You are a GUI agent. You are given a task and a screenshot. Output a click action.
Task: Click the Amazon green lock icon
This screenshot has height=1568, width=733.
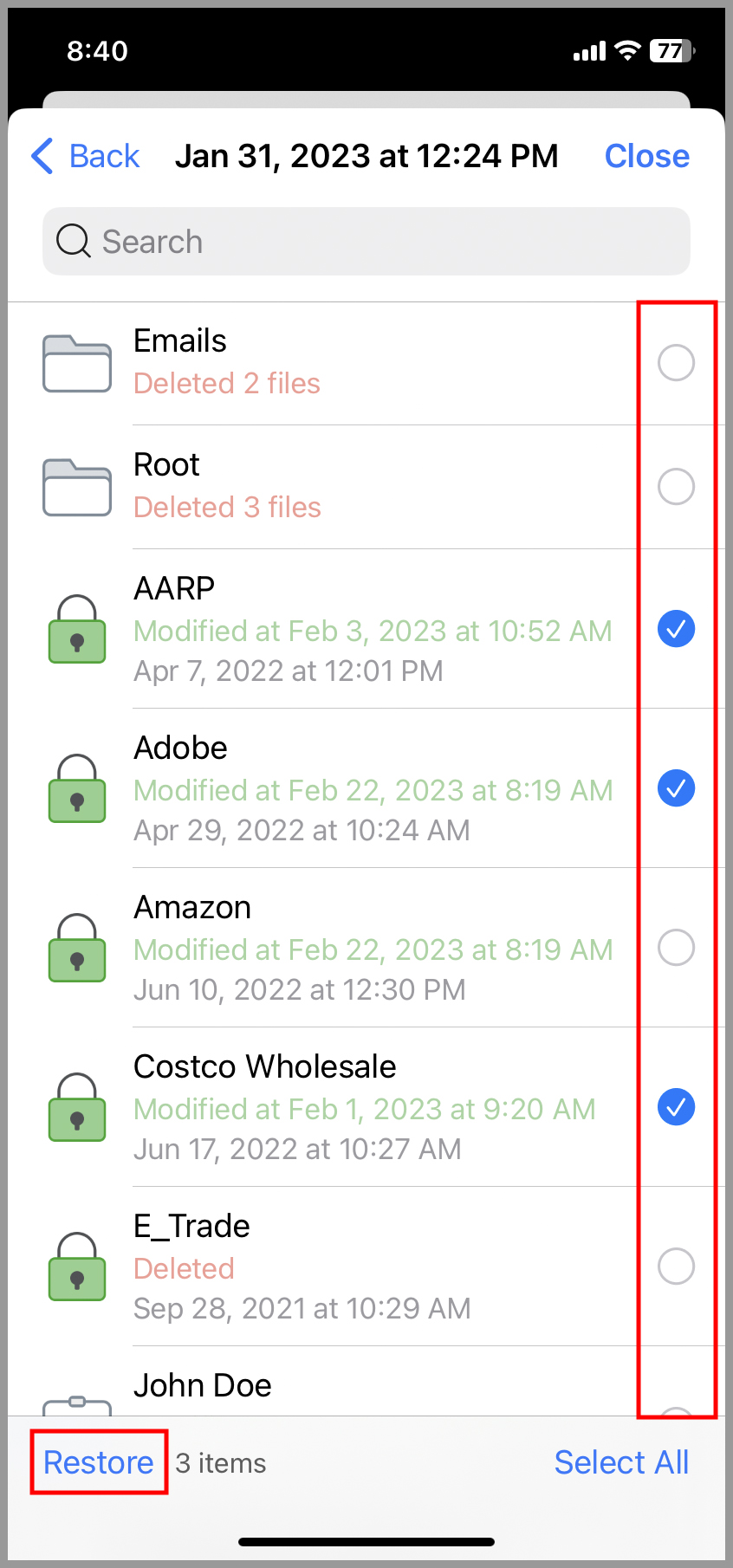(x=77, y=948)
